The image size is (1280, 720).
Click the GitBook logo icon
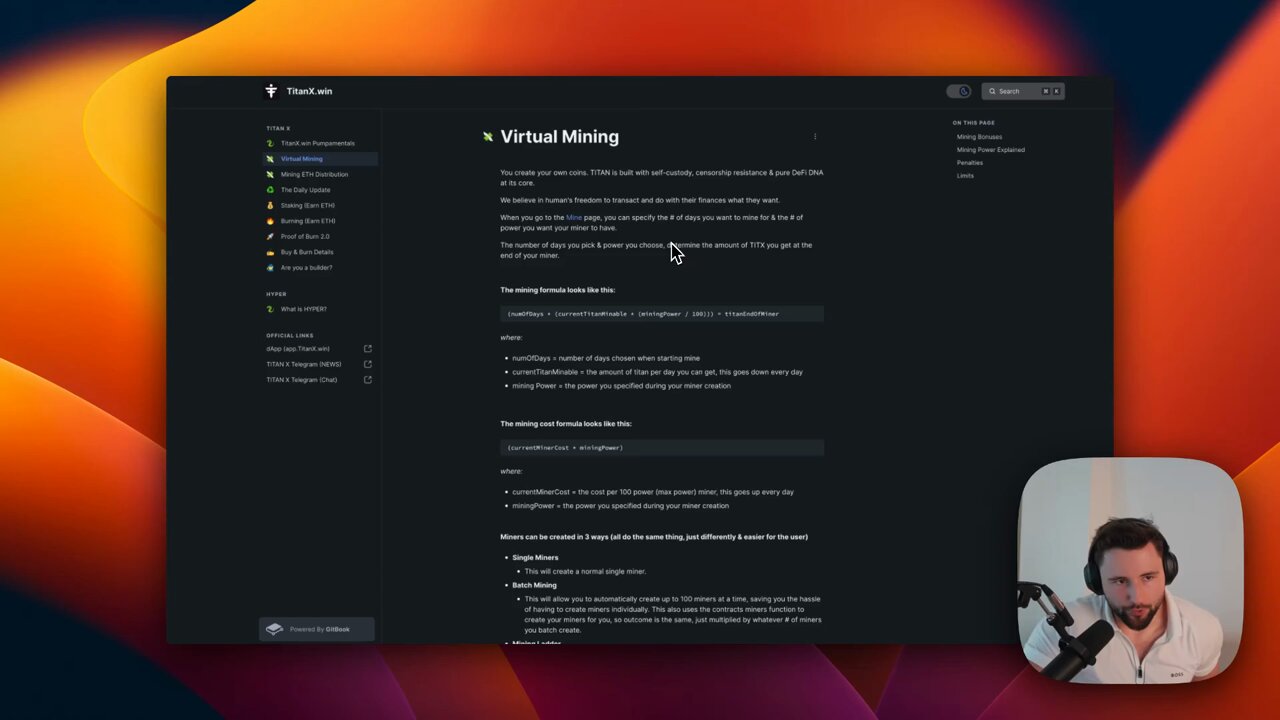[274, 629]
